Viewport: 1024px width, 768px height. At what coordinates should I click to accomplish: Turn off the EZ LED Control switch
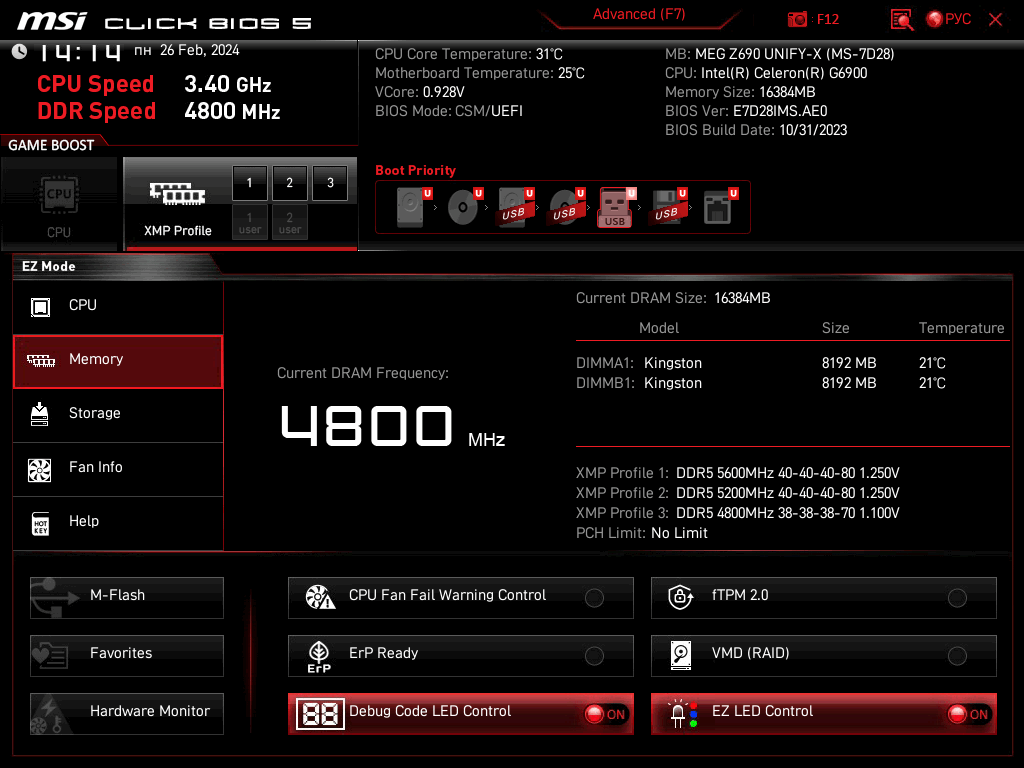pyautogui.click(x=969, y=714)
